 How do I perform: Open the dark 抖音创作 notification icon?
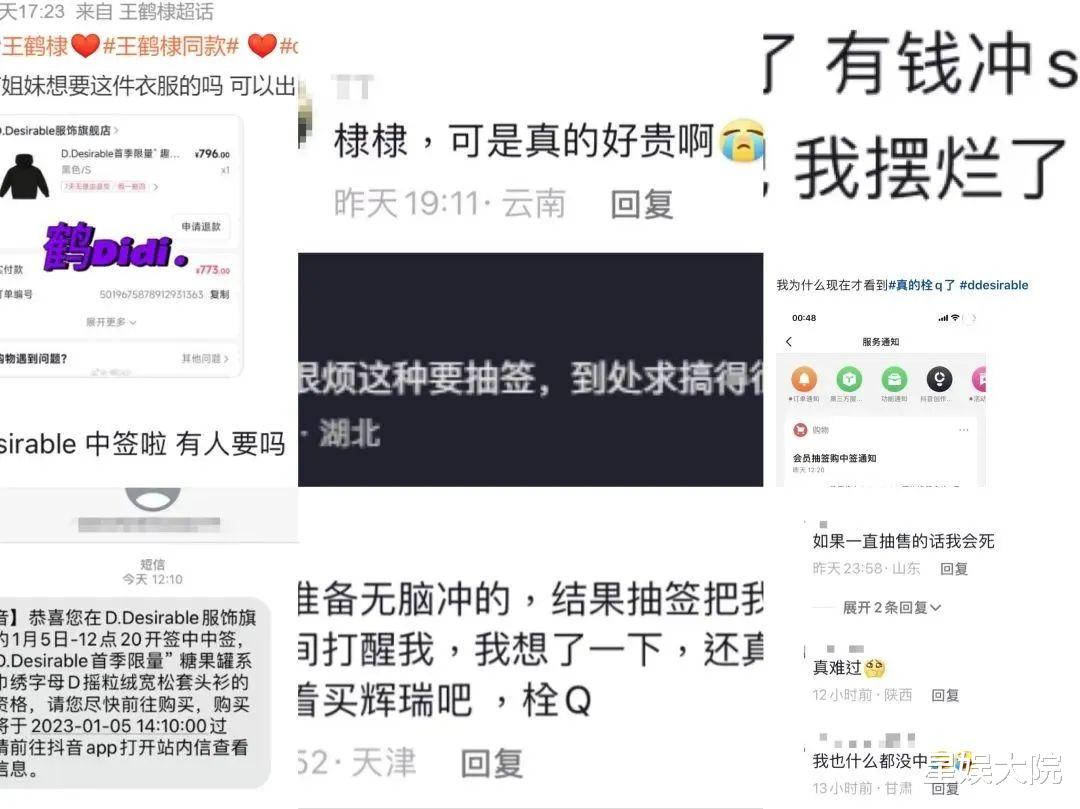click(939, 379)
